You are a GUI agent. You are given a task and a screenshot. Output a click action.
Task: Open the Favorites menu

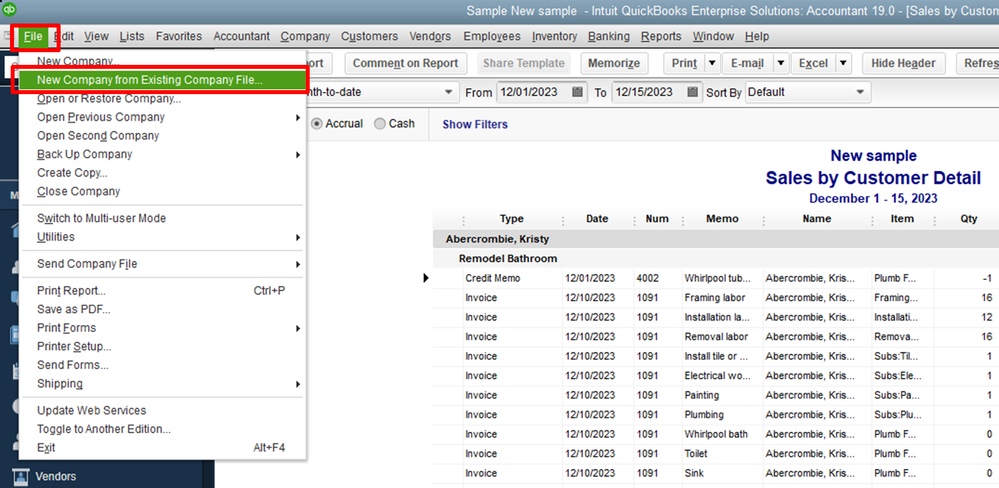pyautogui.click(x=179, y=36)
